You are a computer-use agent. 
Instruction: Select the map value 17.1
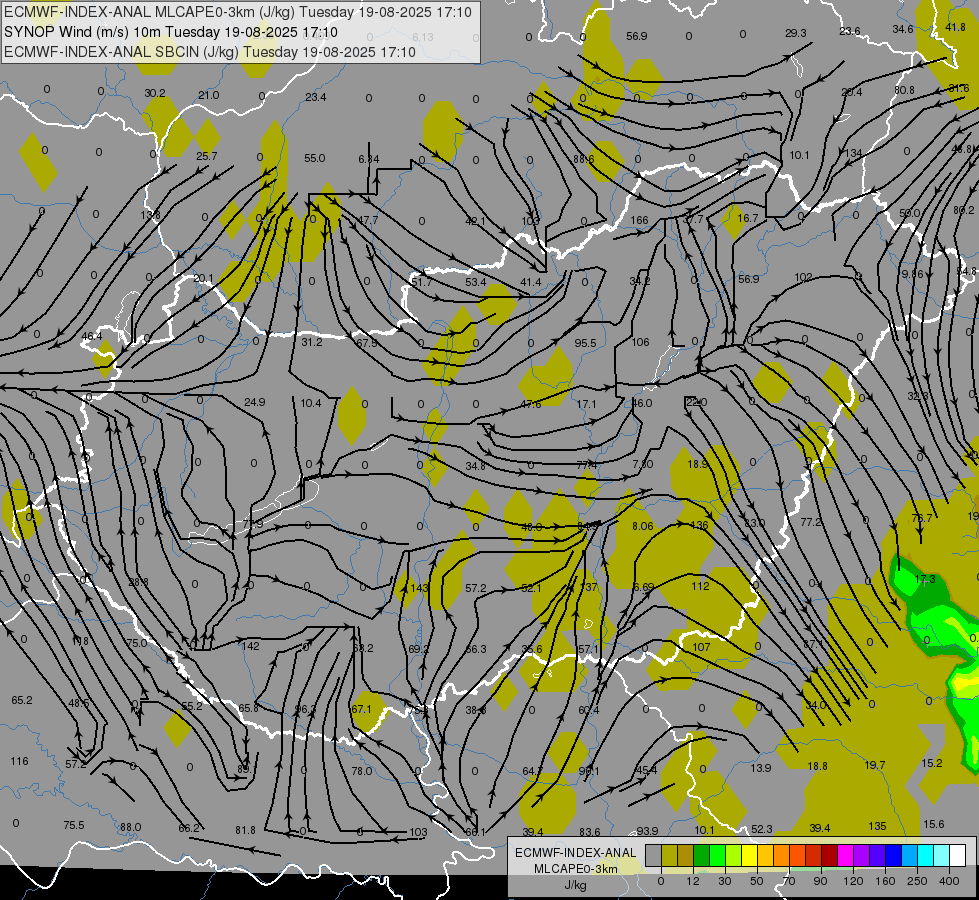[x=586, y=404]
